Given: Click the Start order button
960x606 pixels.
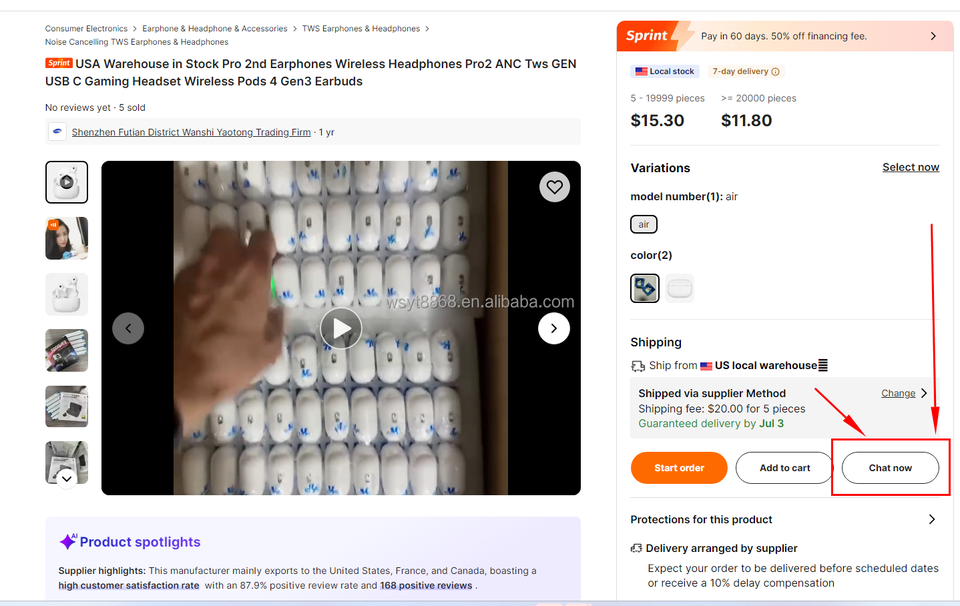Looking at the screenshot, I should tap(679, 468).
